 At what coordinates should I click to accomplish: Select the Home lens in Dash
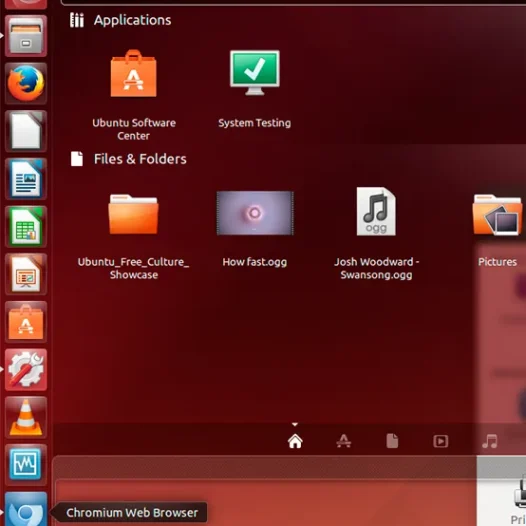295,441
